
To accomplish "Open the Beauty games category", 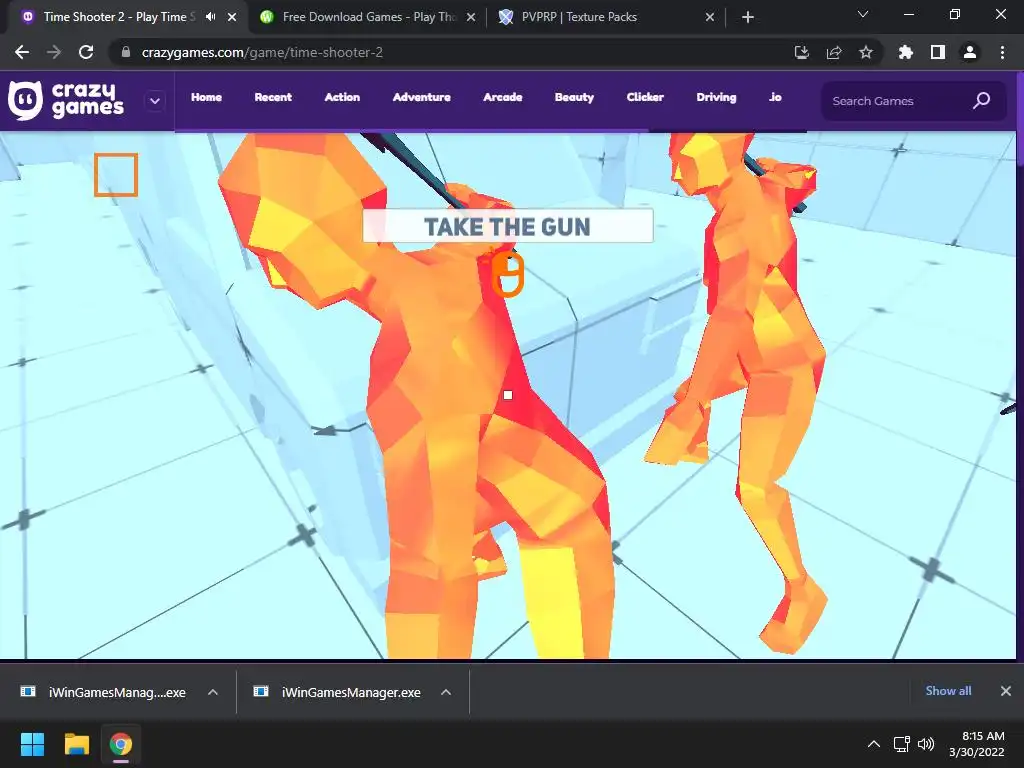I will pos(574,97).
